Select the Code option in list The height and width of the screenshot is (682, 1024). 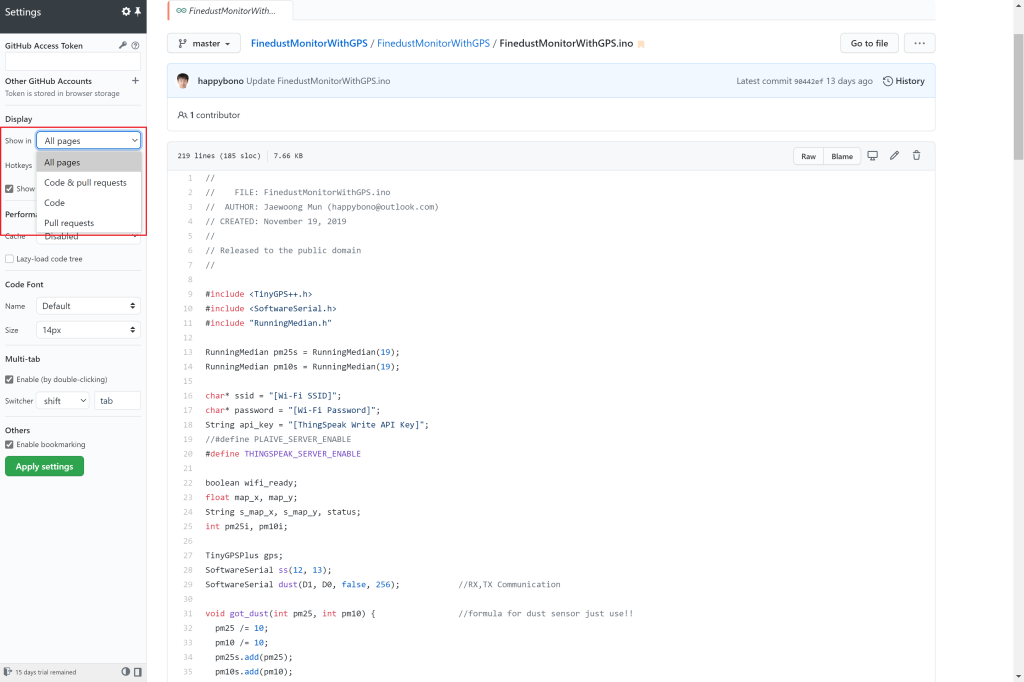[x=89, y=203]
